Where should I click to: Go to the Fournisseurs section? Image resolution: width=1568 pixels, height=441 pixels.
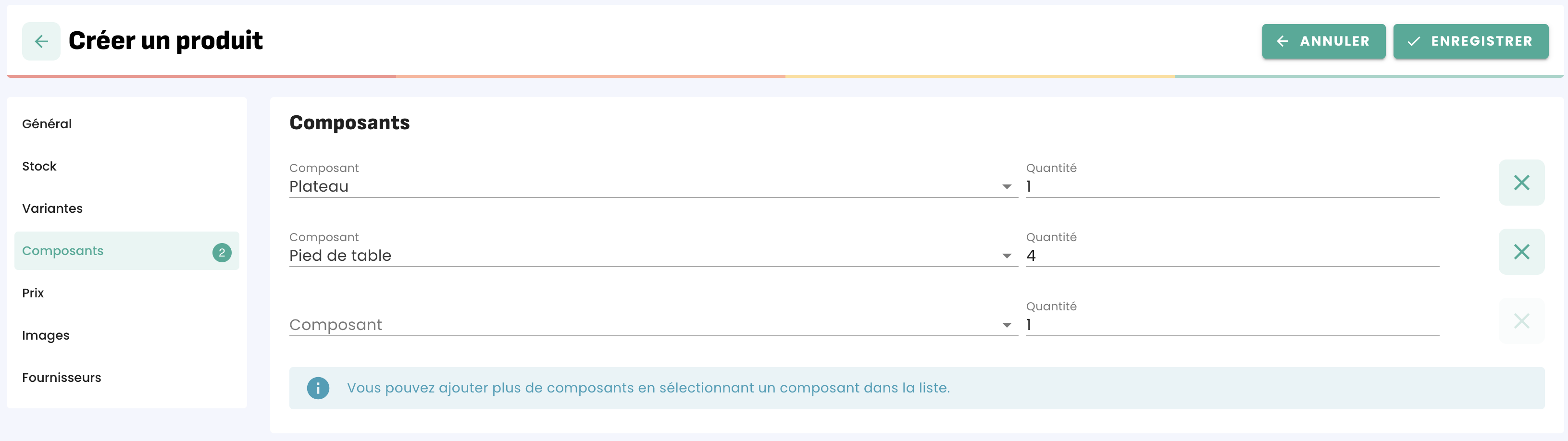(62, 378)
